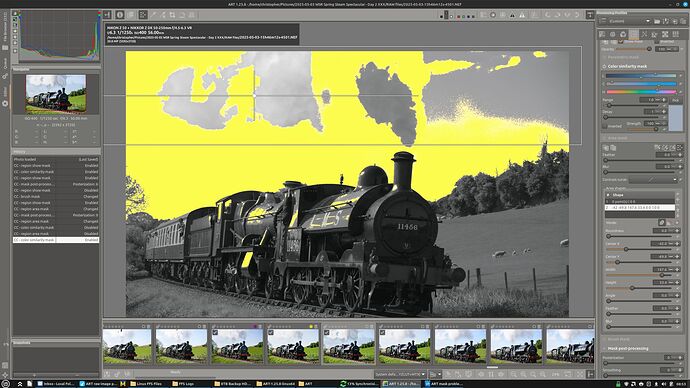Click the image info 'i' toolbar icon

tap(120, 15)
